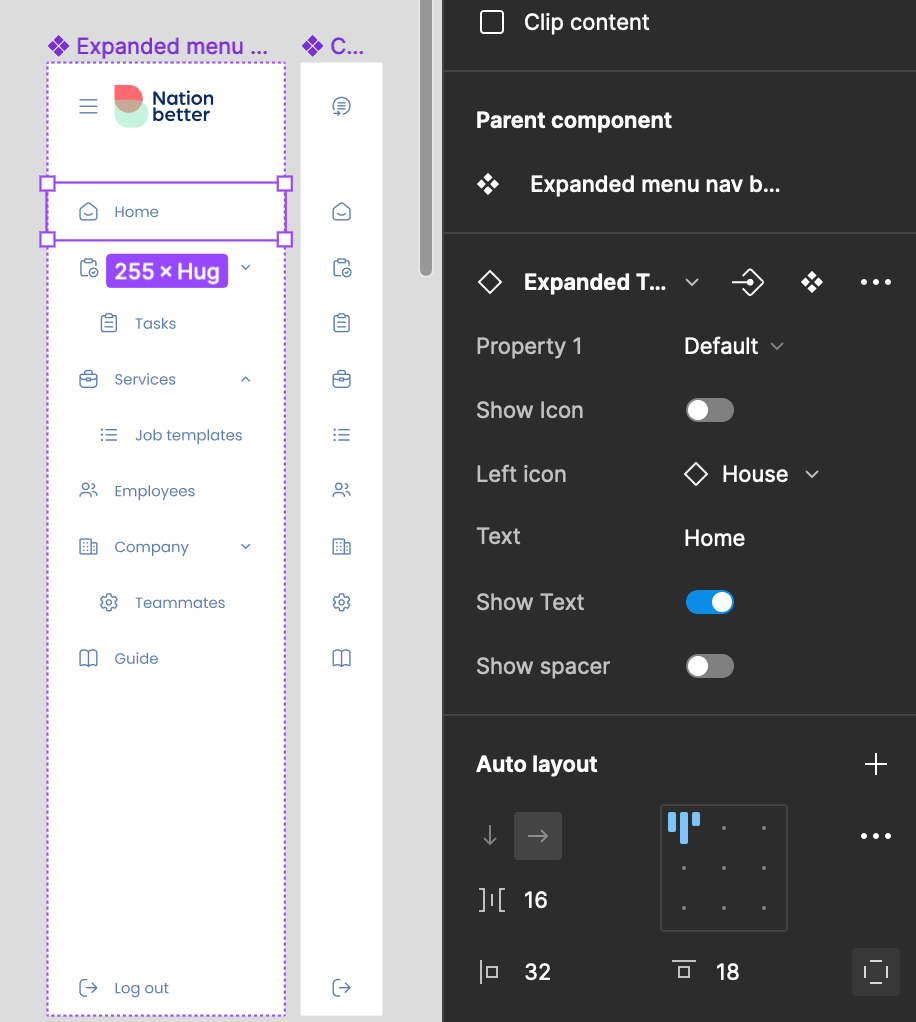
Task: Enable the Show Icon toggle
Action: tap(710, 410)
